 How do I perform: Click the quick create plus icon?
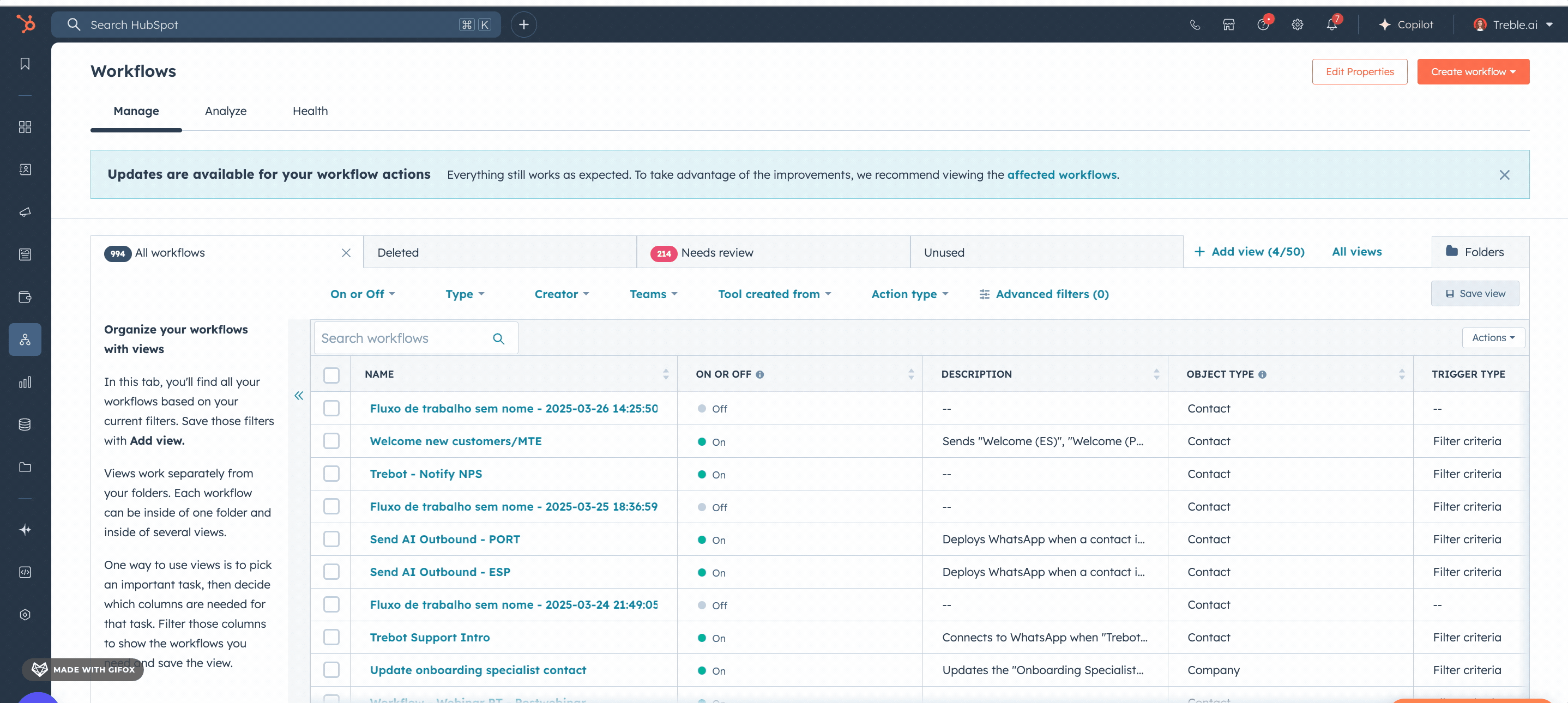click(x=523, y=25)
